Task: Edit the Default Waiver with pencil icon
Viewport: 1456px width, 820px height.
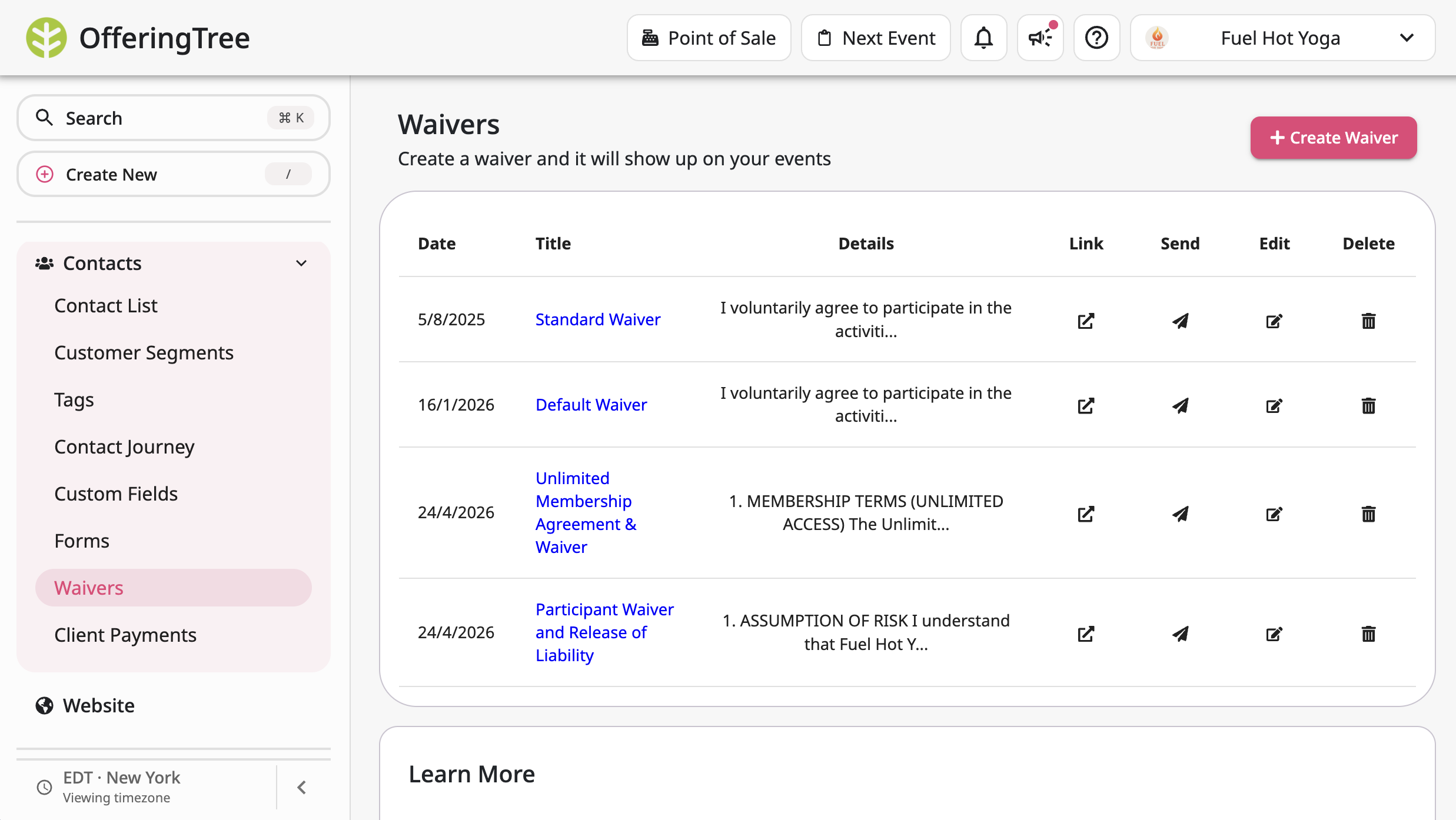Action: tap(1274, 405)
